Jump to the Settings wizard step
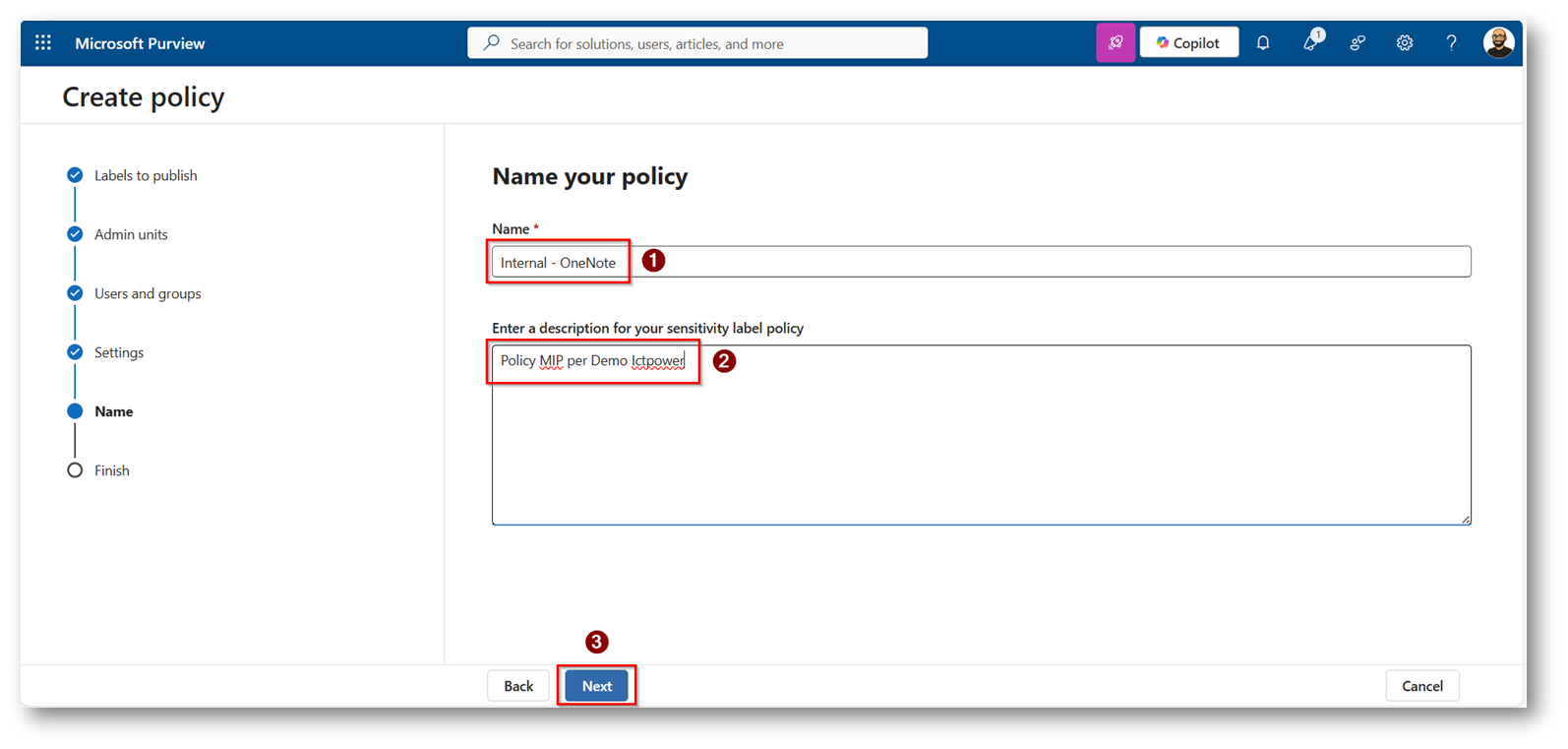1568x749 pixels. pos(119,352)
